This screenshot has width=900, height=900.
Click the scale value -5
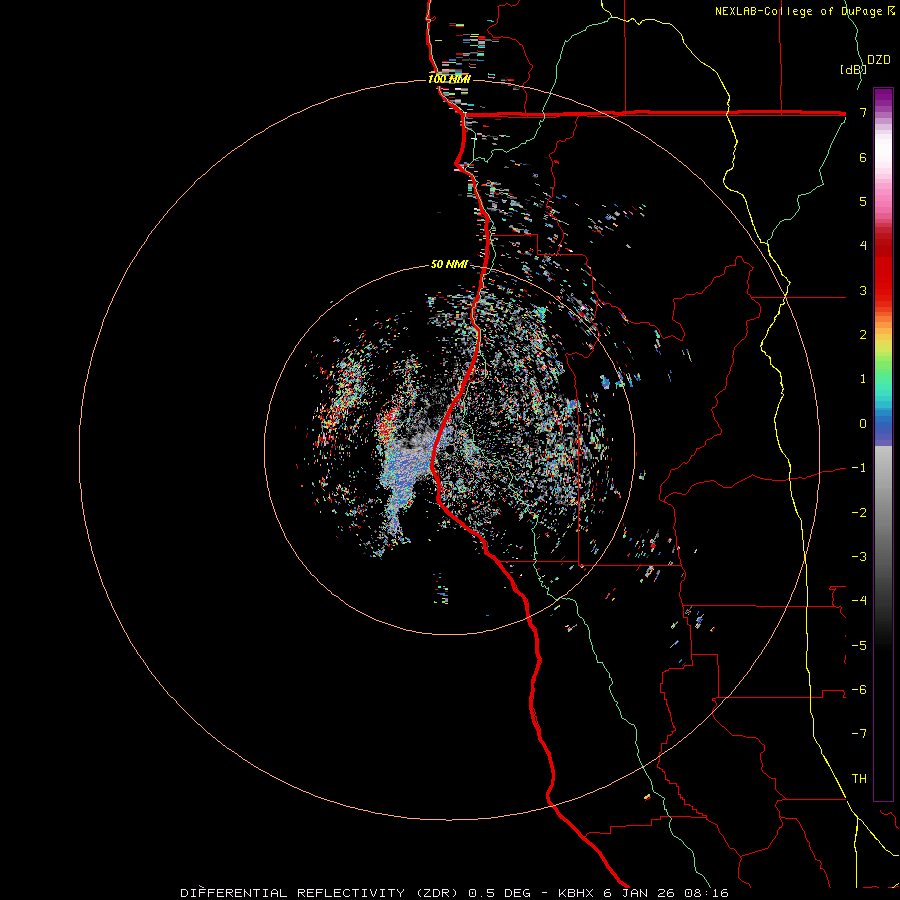pos(859,646)
